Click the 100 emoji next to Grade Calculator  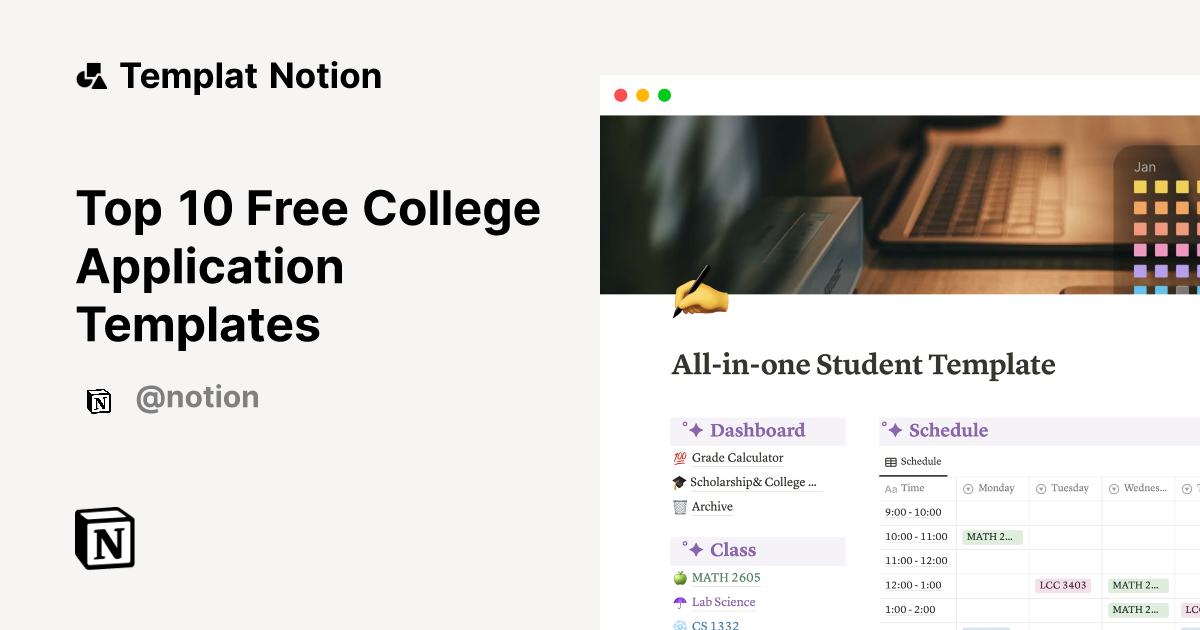tap(680, 457)
